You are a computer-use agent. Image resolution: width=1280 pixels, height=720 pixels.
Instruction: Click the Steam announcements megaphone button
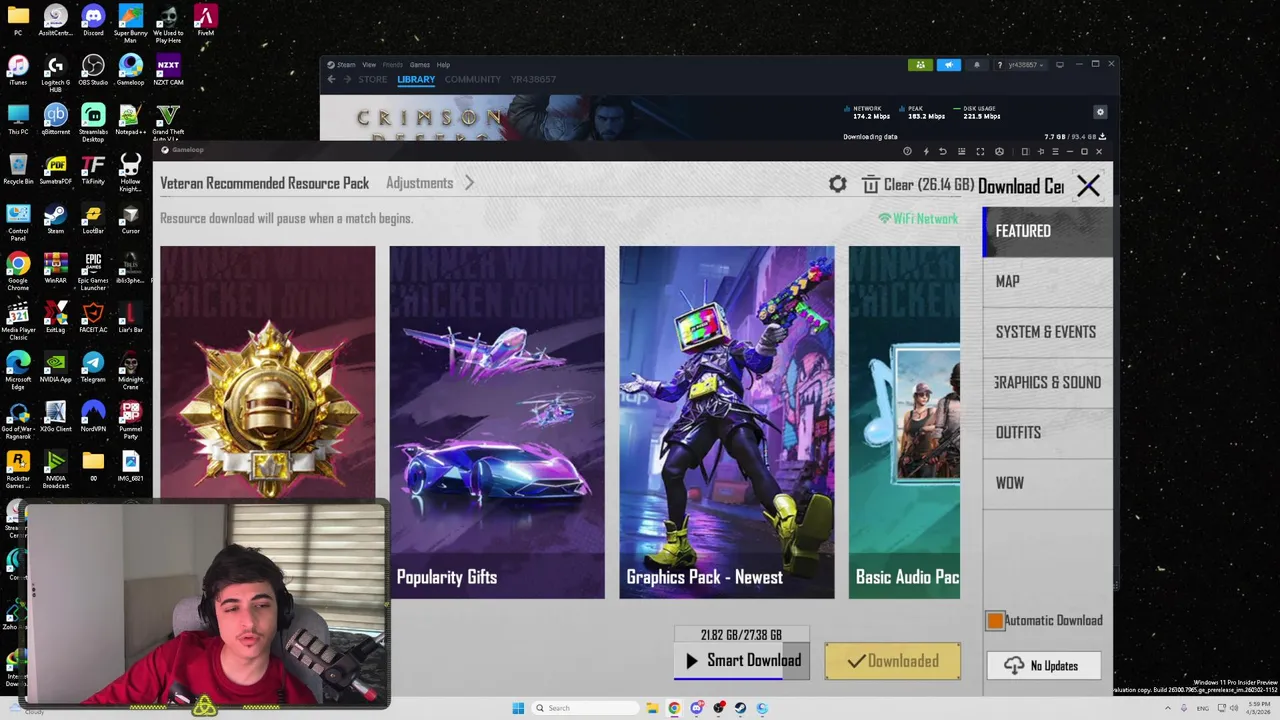coord(948,65)
